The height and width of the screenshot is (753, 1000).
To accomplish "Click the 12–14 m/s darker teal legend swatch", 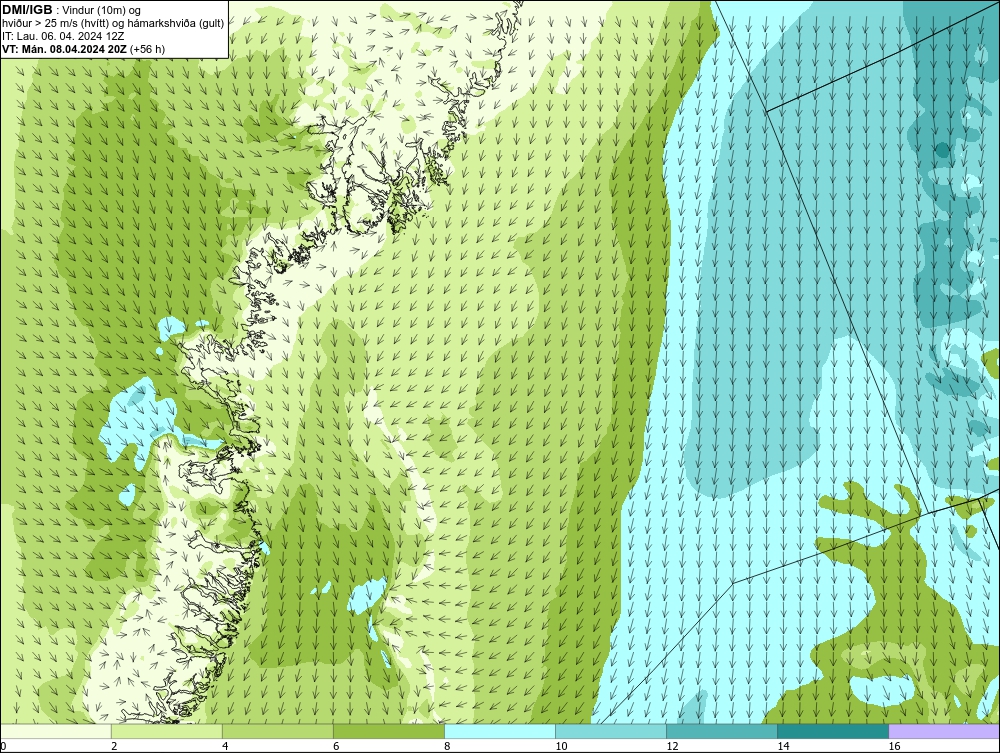I will pyautogui.click(x=722, y=731).
